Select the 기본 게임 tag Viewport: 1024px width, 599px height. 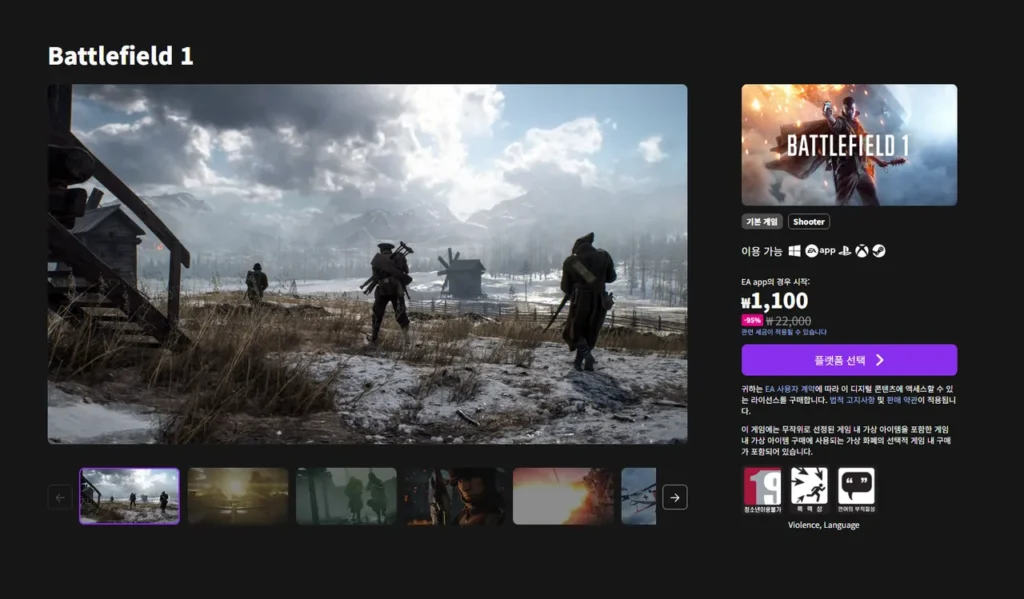point(762,222)
